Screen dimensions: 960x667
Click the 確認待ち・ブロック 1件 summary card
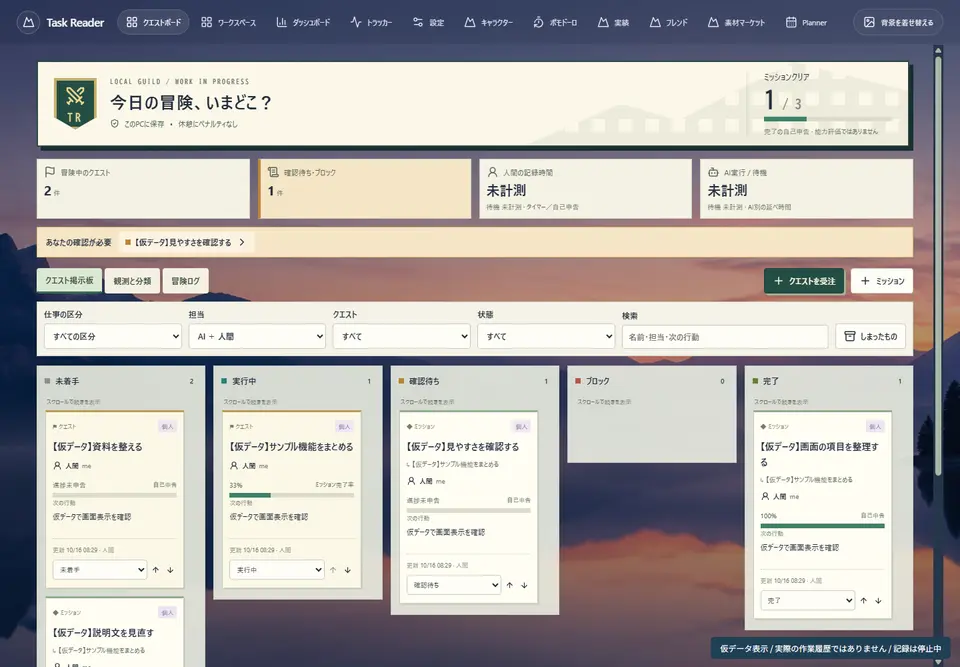364,189
